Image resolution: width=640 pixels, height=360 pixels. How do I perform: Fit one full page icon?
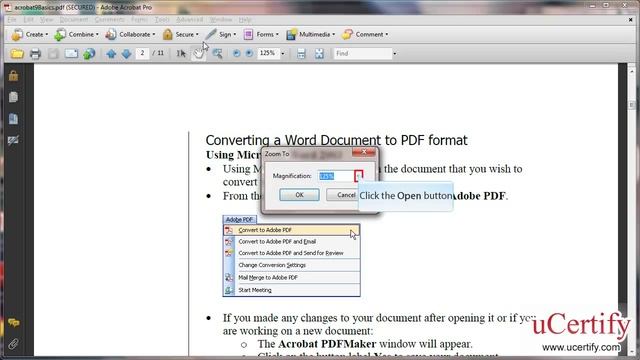point(319,53)
